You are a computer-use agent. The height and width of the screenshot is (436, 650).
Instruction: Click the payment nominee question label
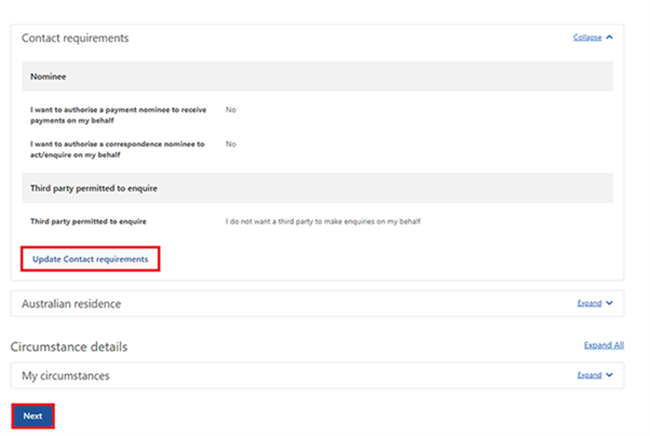click(x=118, y=115)
